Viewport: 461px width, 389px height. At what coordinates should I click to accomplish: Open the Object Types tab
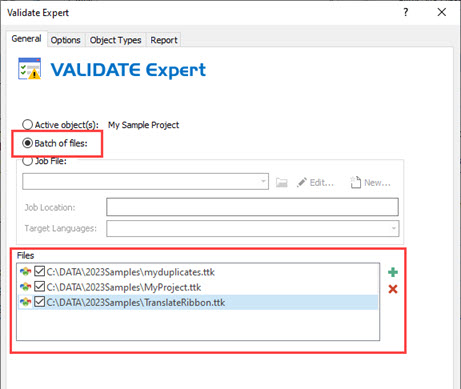coord(115,40)
